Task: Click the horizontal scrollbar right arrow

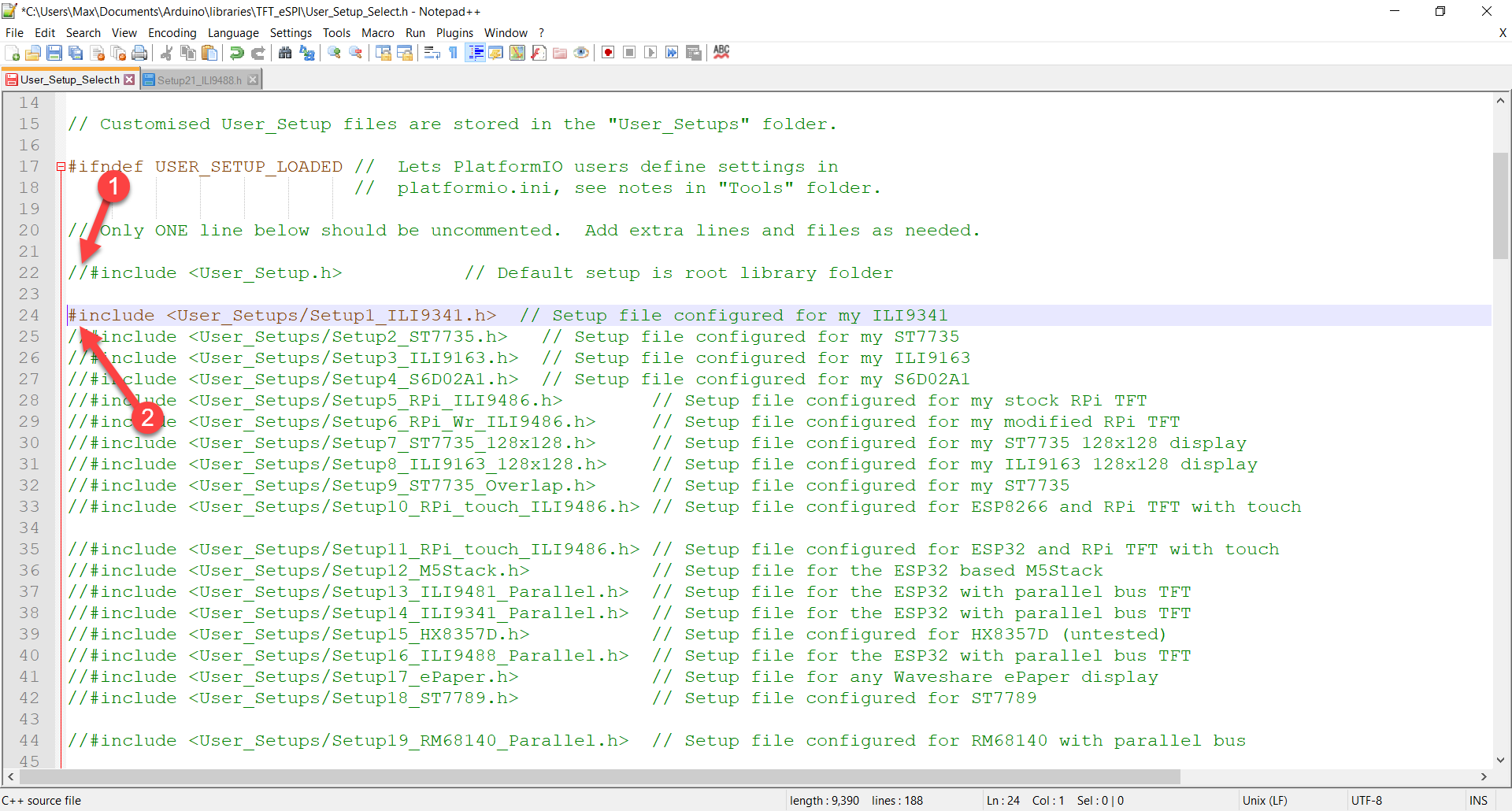Action: tap(1484, 776)
